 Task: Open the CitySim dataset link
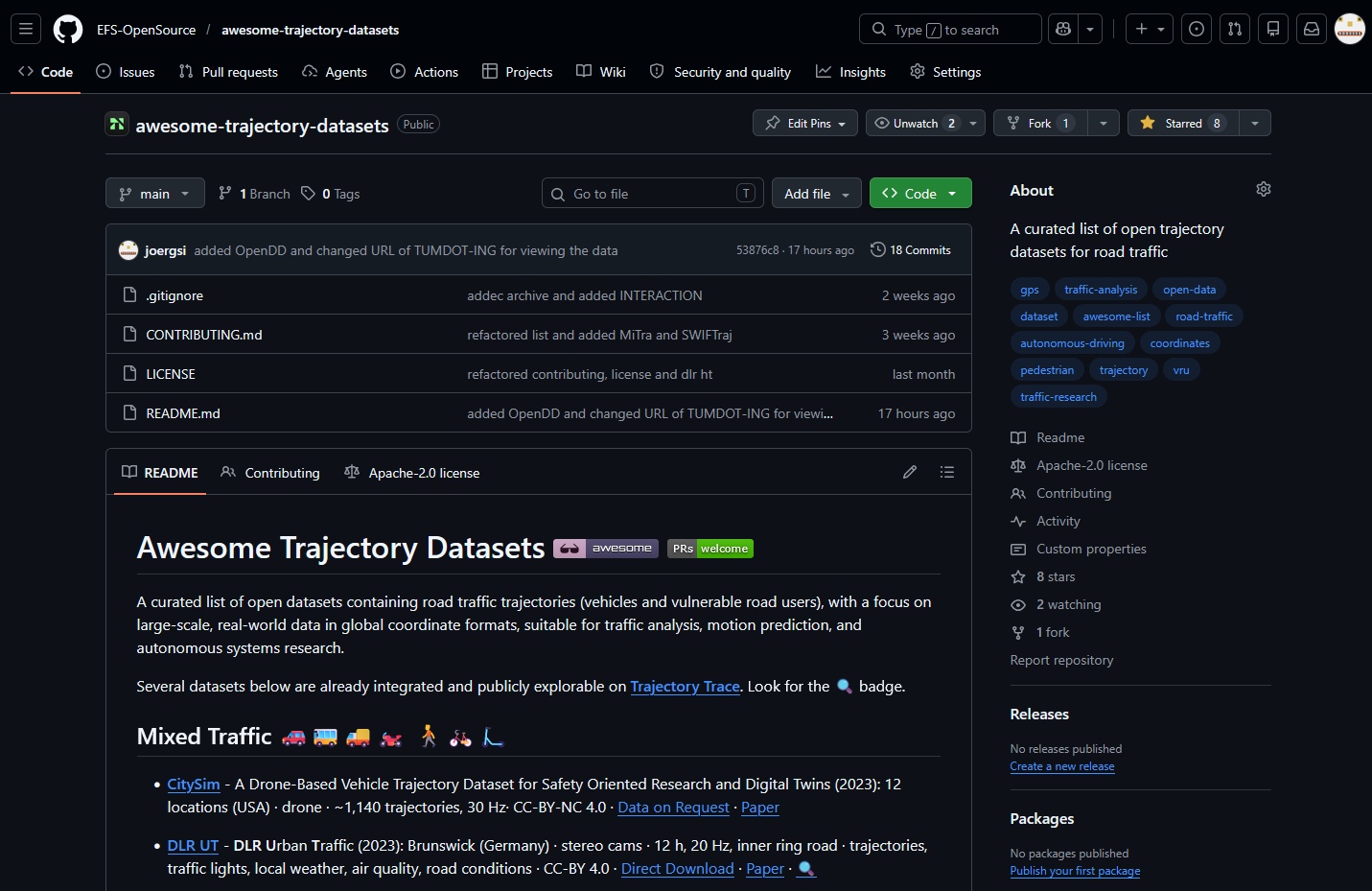194,784
